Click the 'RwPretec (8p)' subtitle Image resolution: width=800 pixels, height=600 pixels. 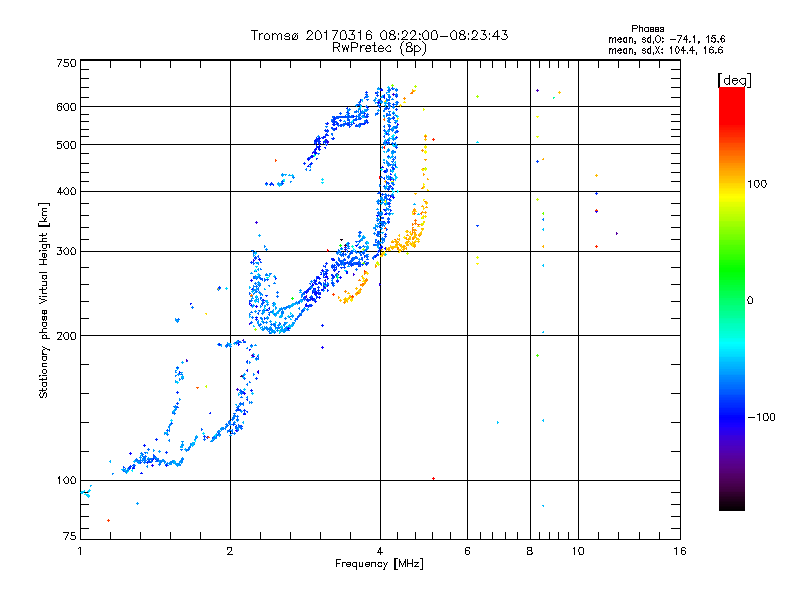[379, 48]
